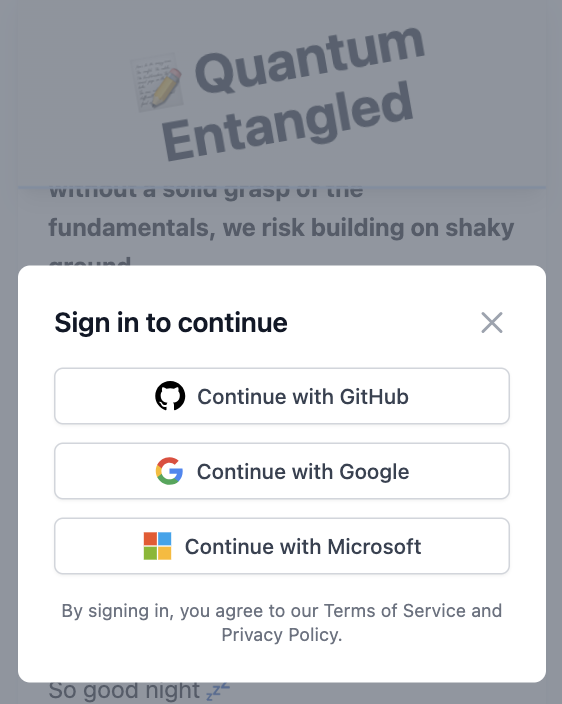Close the sign-in dialog with X

492,322
